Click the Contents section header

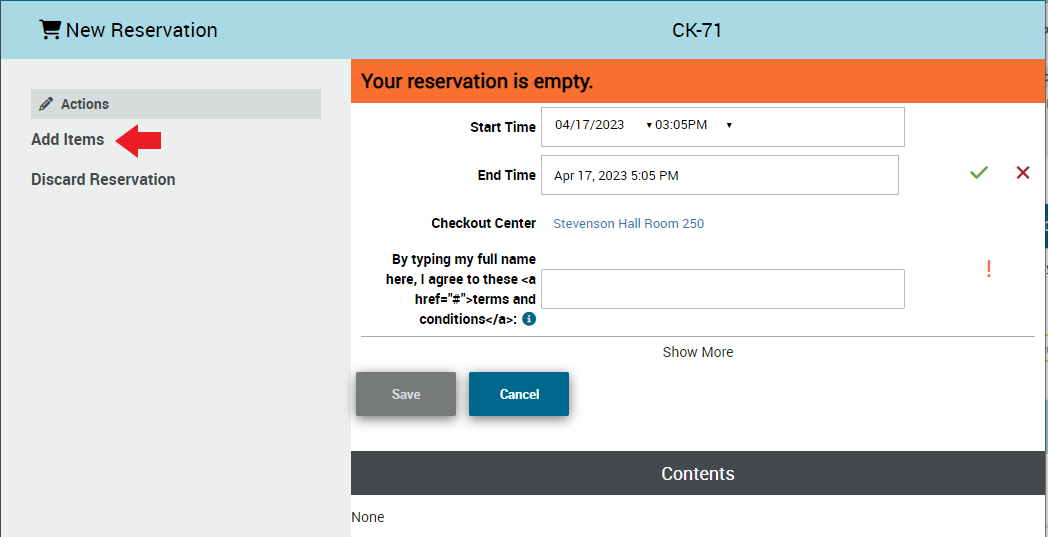(x=697, y=474)
